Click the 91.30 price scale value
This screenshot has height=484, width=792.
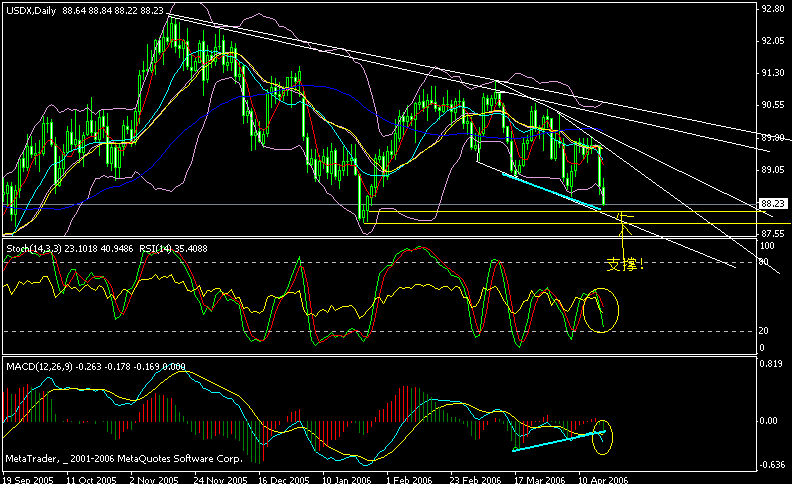click(x=773, y=73)
